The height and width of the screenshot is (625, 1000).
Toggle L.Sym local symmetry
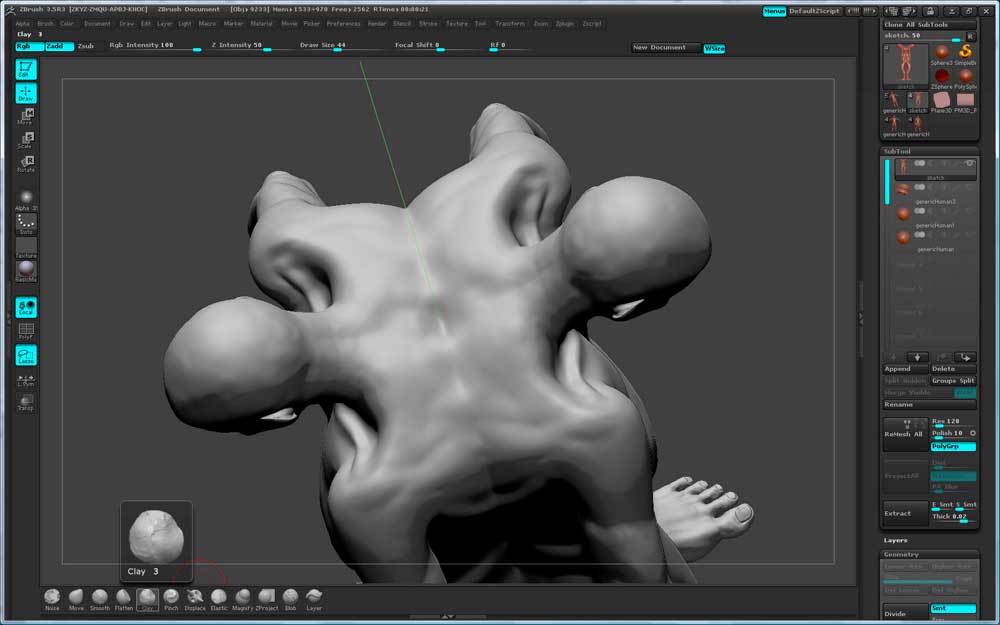(26, 379)
